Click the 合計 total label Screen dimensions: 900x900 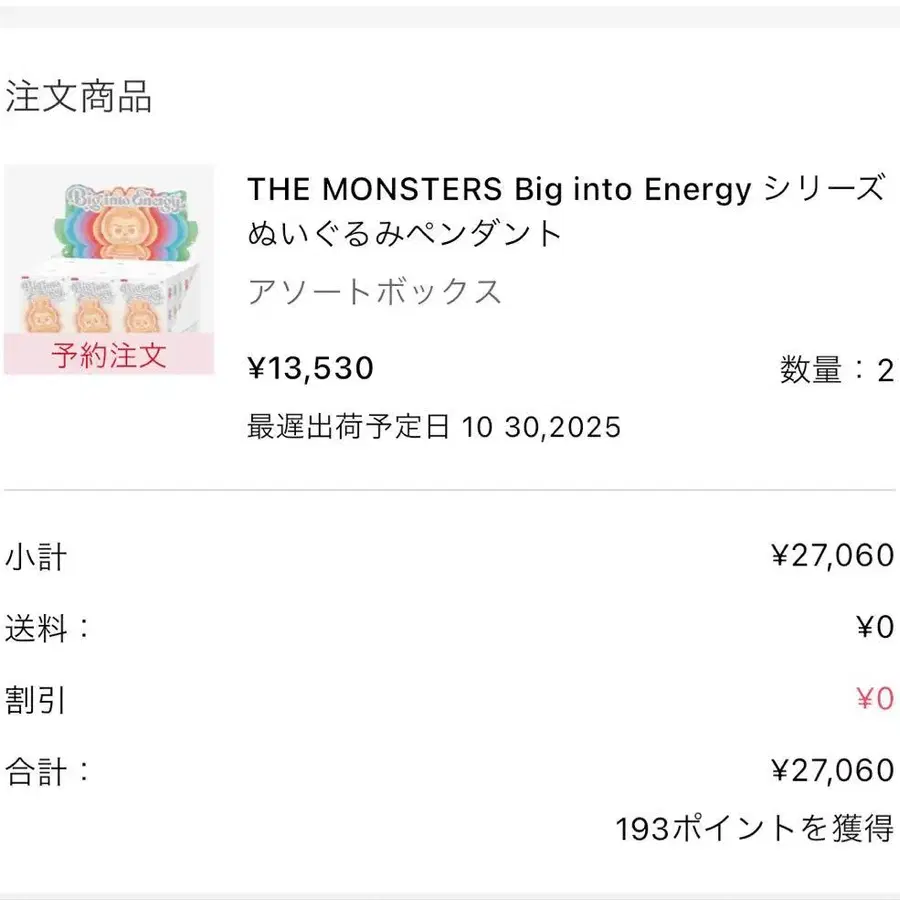coord(47,771)
